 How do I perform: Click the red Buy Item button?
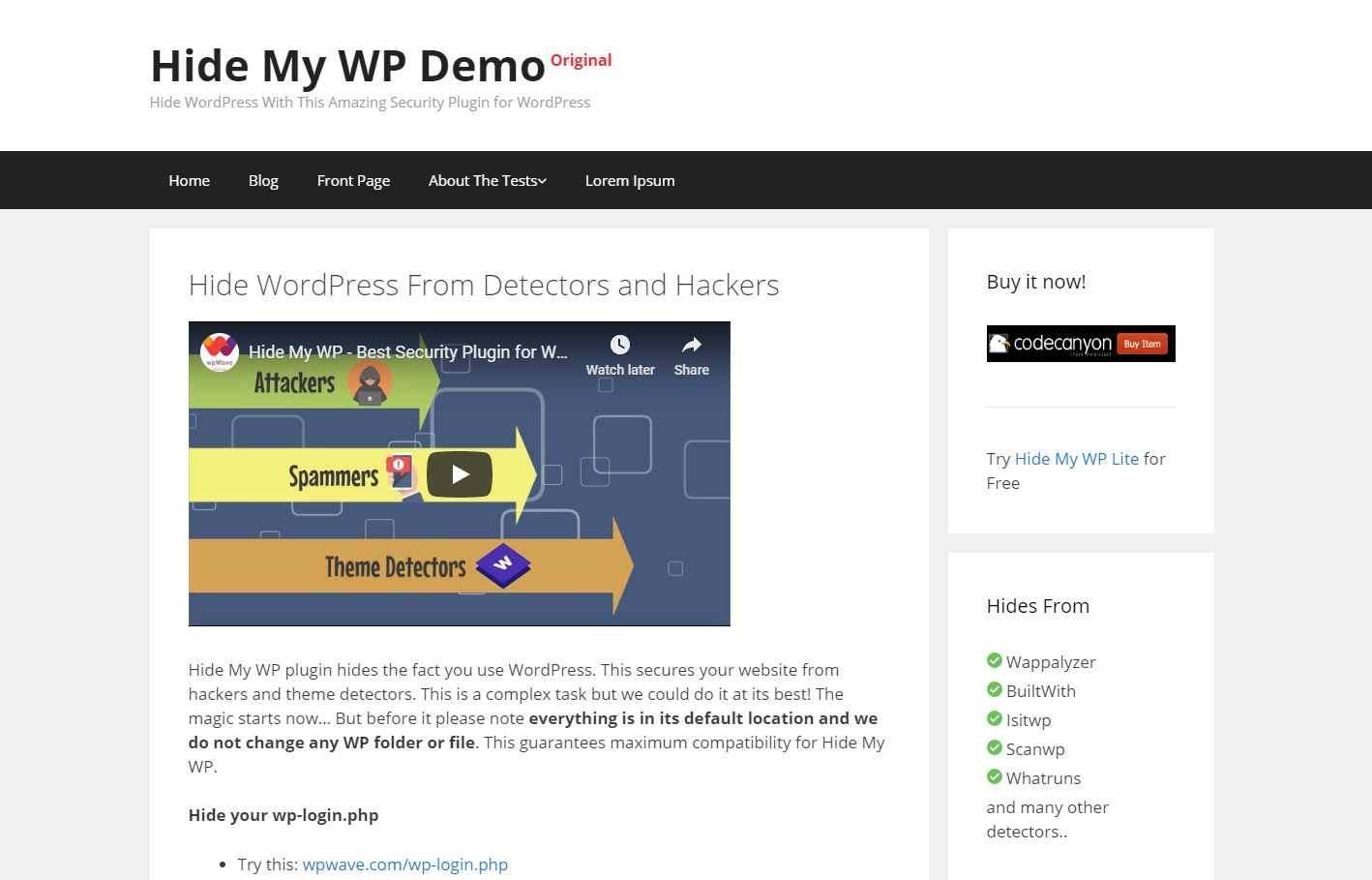point(1143,344)
